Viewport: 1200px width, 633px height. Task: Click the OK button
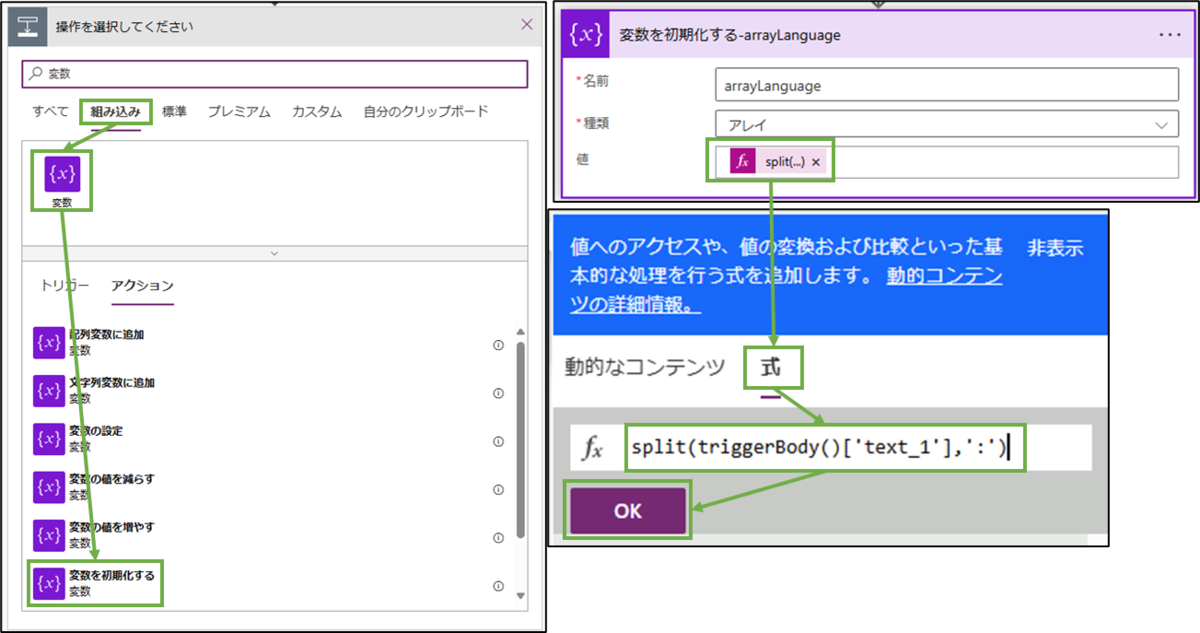click(628, 511)
